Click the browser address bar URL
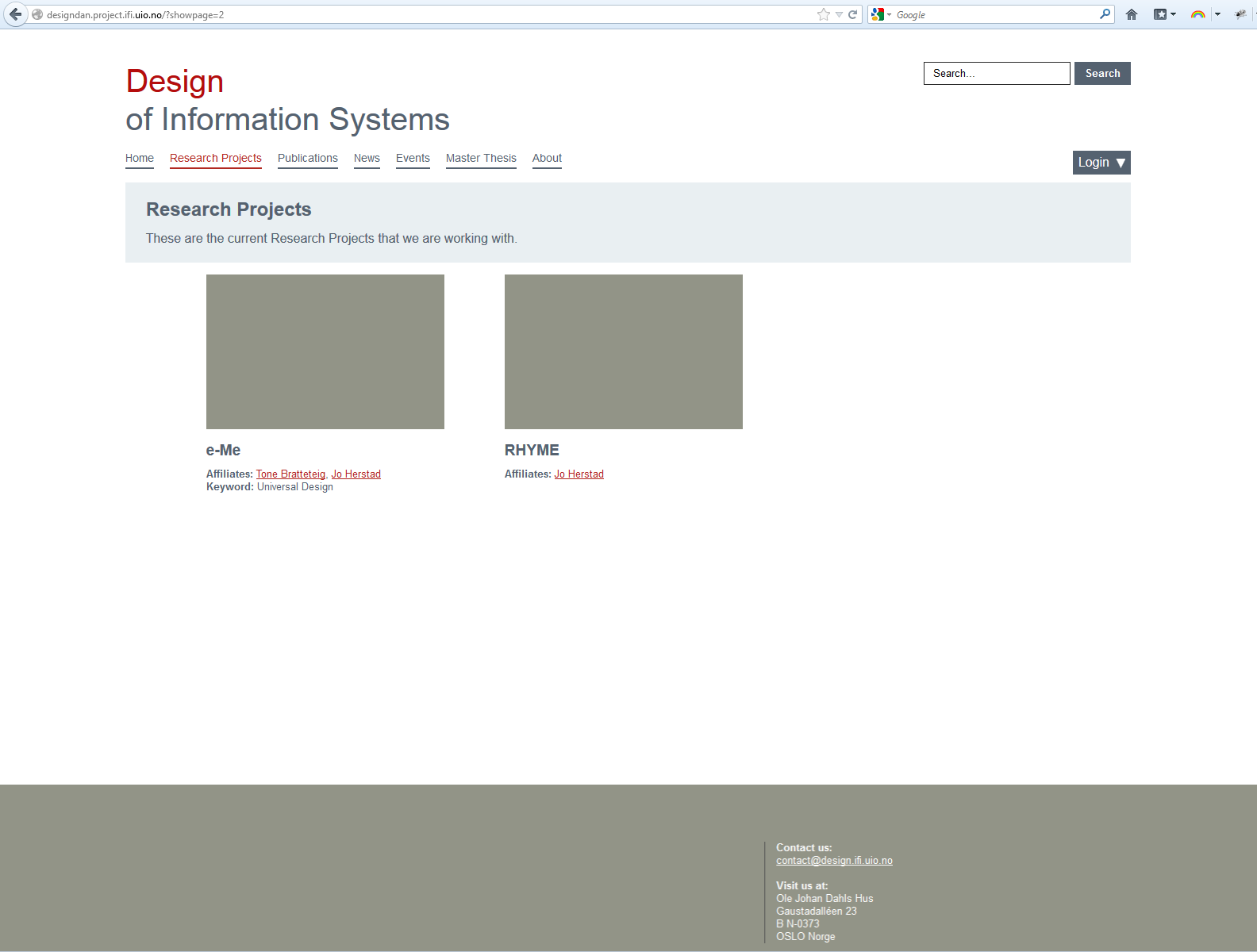 coord(136,14)
